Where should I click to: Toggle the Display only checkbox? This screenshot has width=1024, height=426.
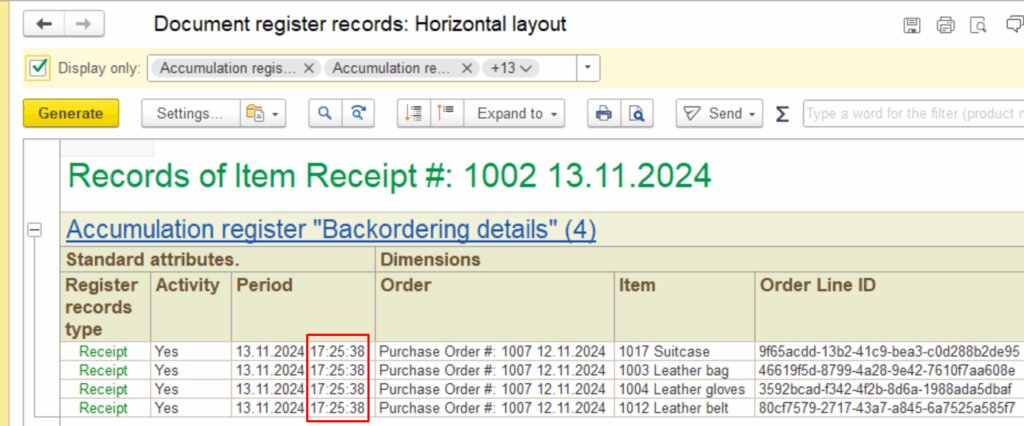pyautogui.click(x=38, y=68)
